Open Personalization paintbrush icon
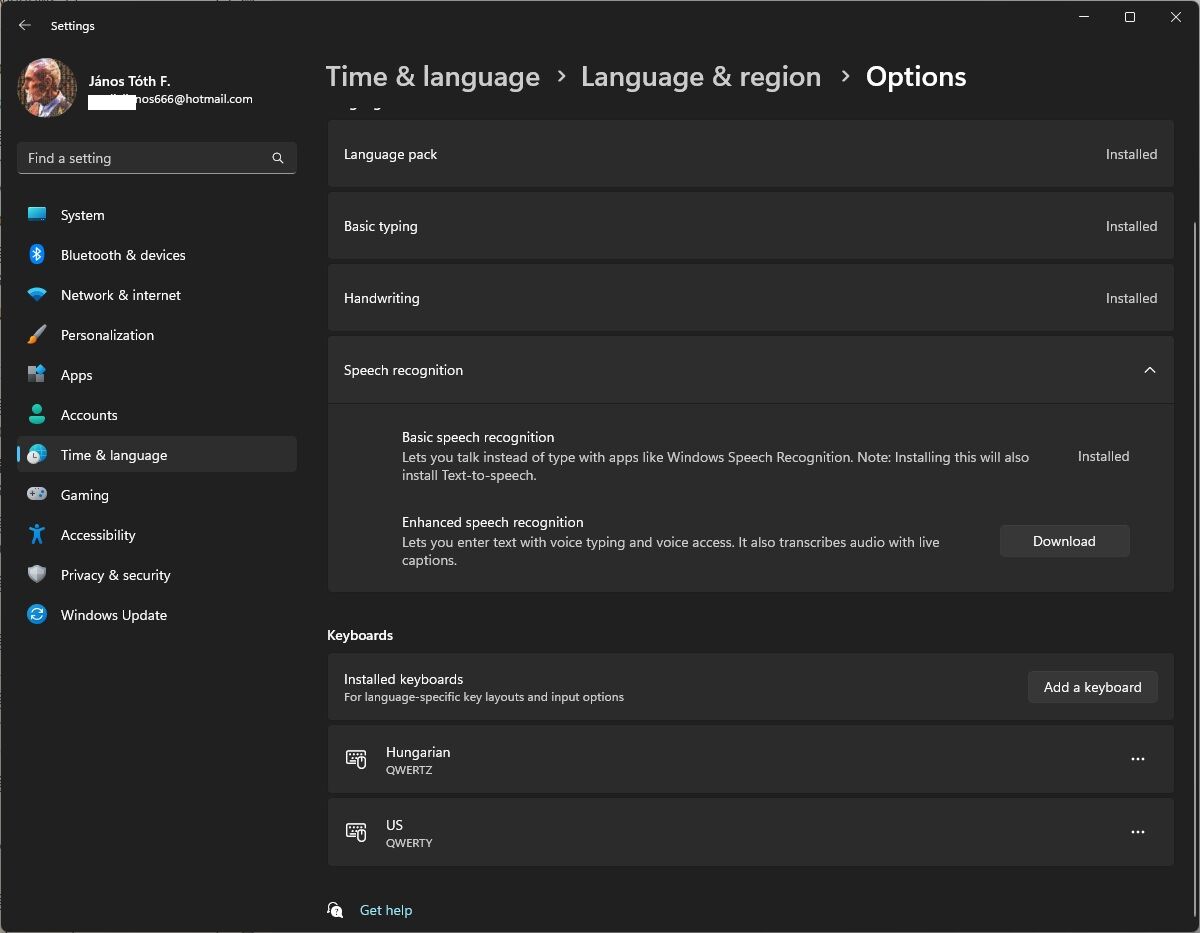 pos(37,335)
